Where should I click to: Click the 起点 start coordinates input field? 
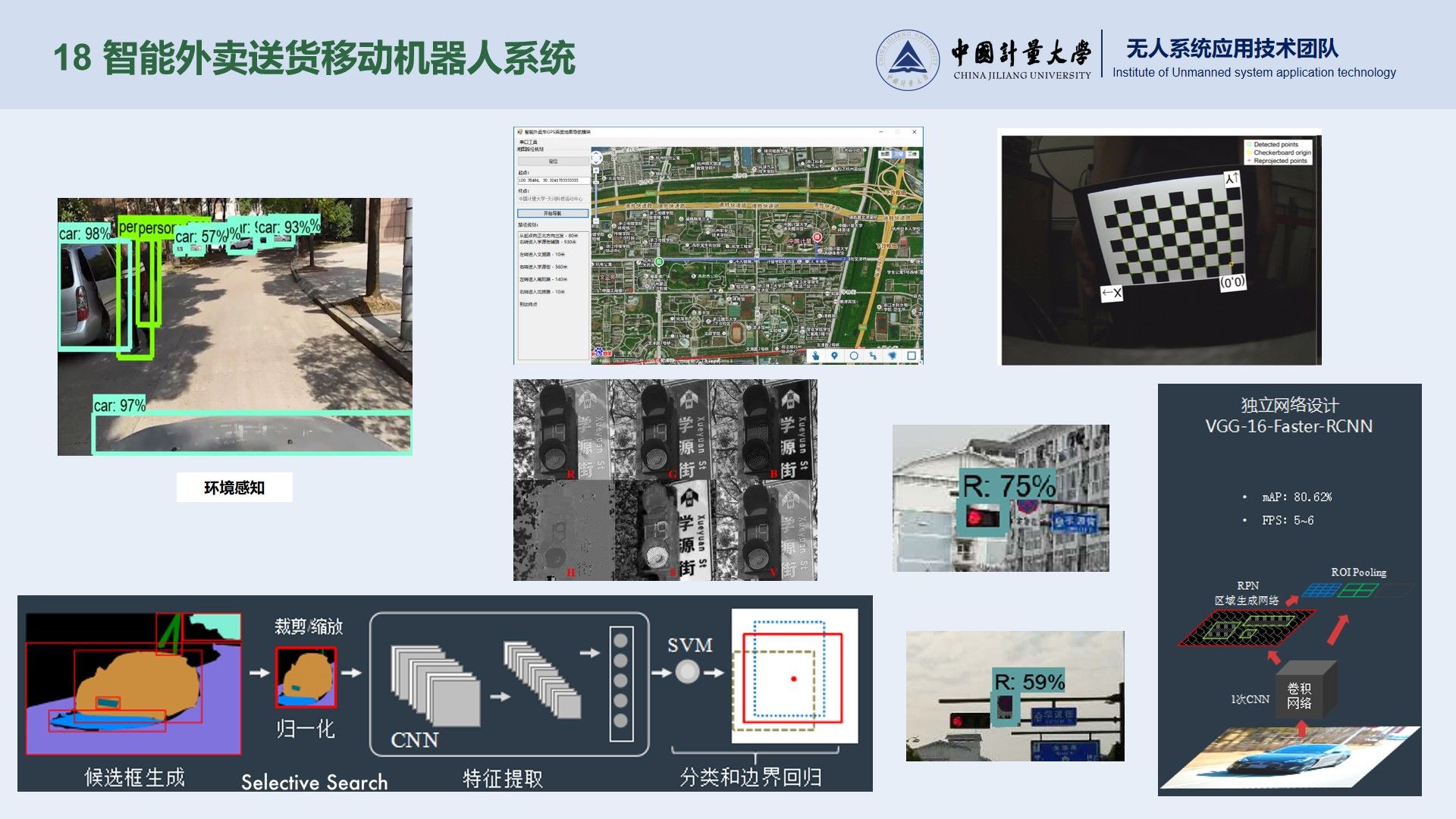pos(553,180)
